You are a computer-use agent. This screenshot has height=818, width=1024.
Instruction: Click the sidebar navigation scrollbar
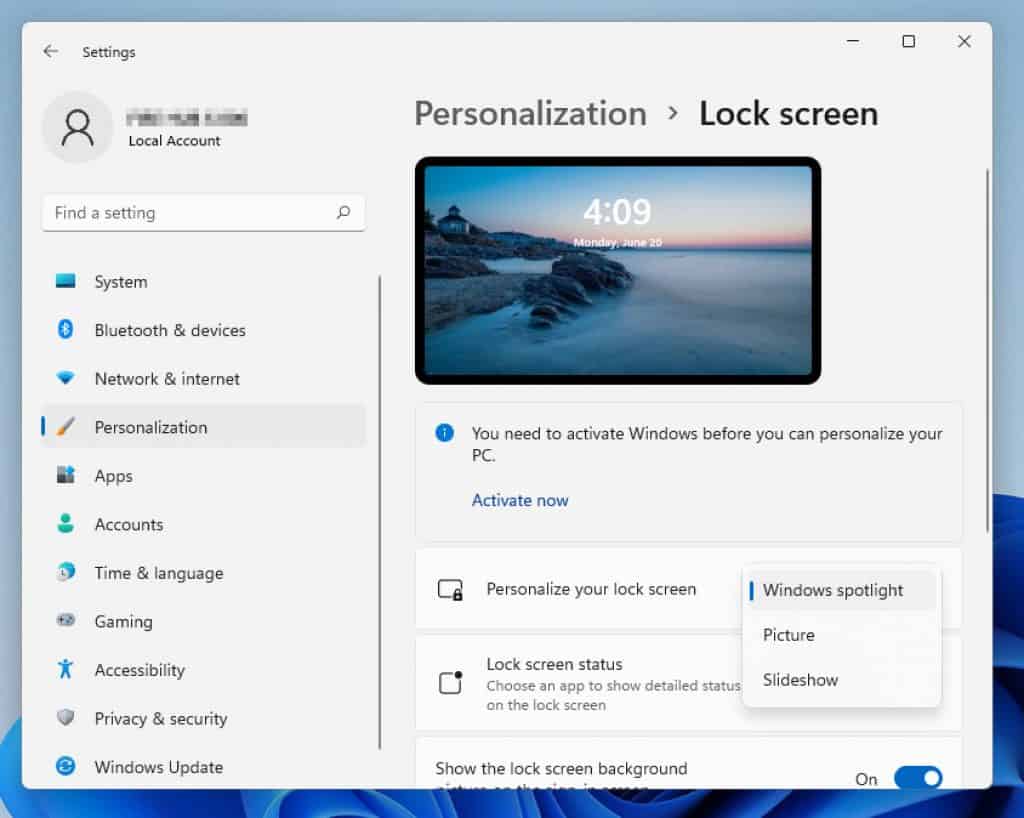pos(379,512)
